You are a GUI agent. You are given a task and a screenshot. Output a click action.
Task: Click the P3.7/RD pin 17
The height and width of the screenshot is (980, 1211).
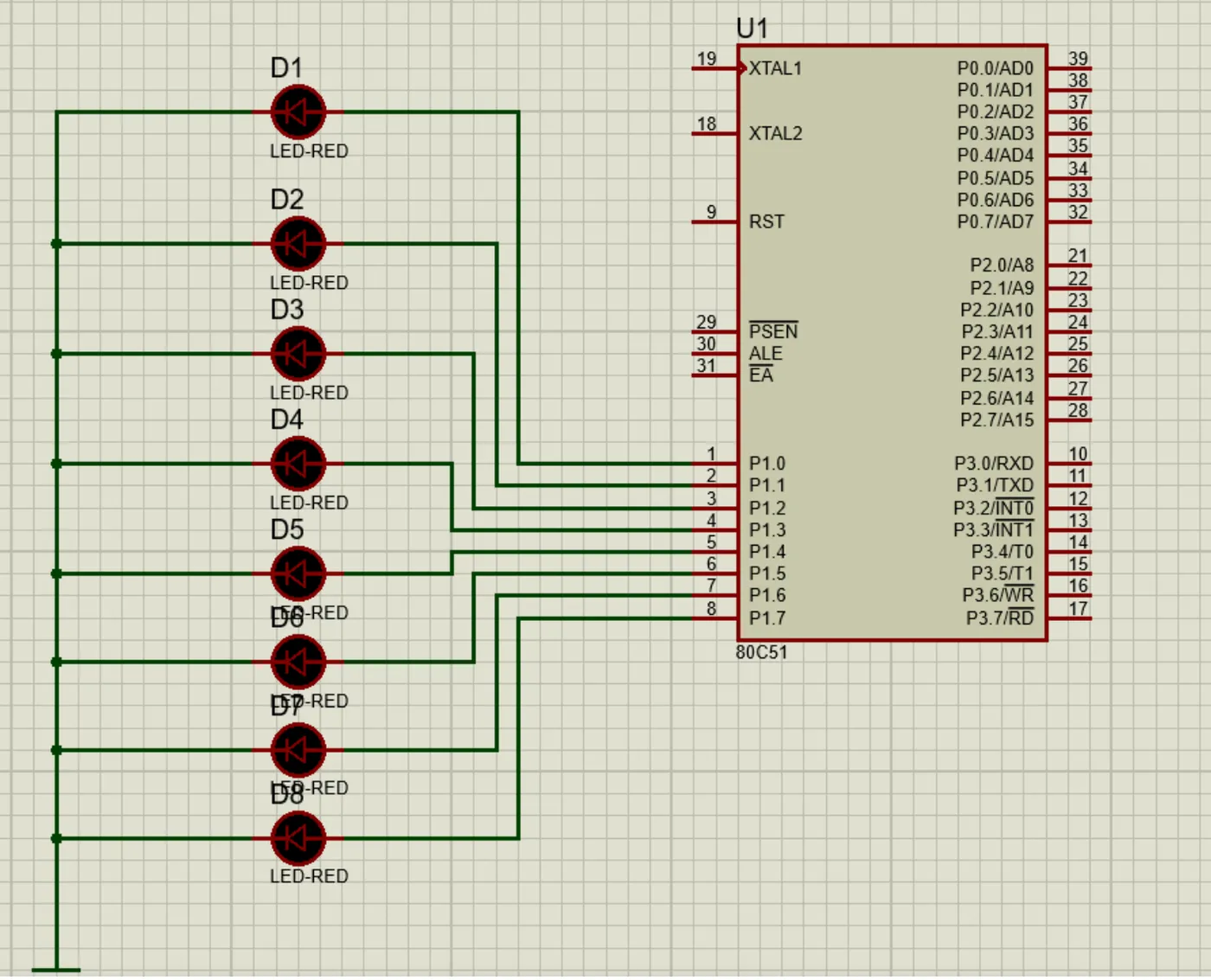pyautogui.click(x=1070, y=618)
